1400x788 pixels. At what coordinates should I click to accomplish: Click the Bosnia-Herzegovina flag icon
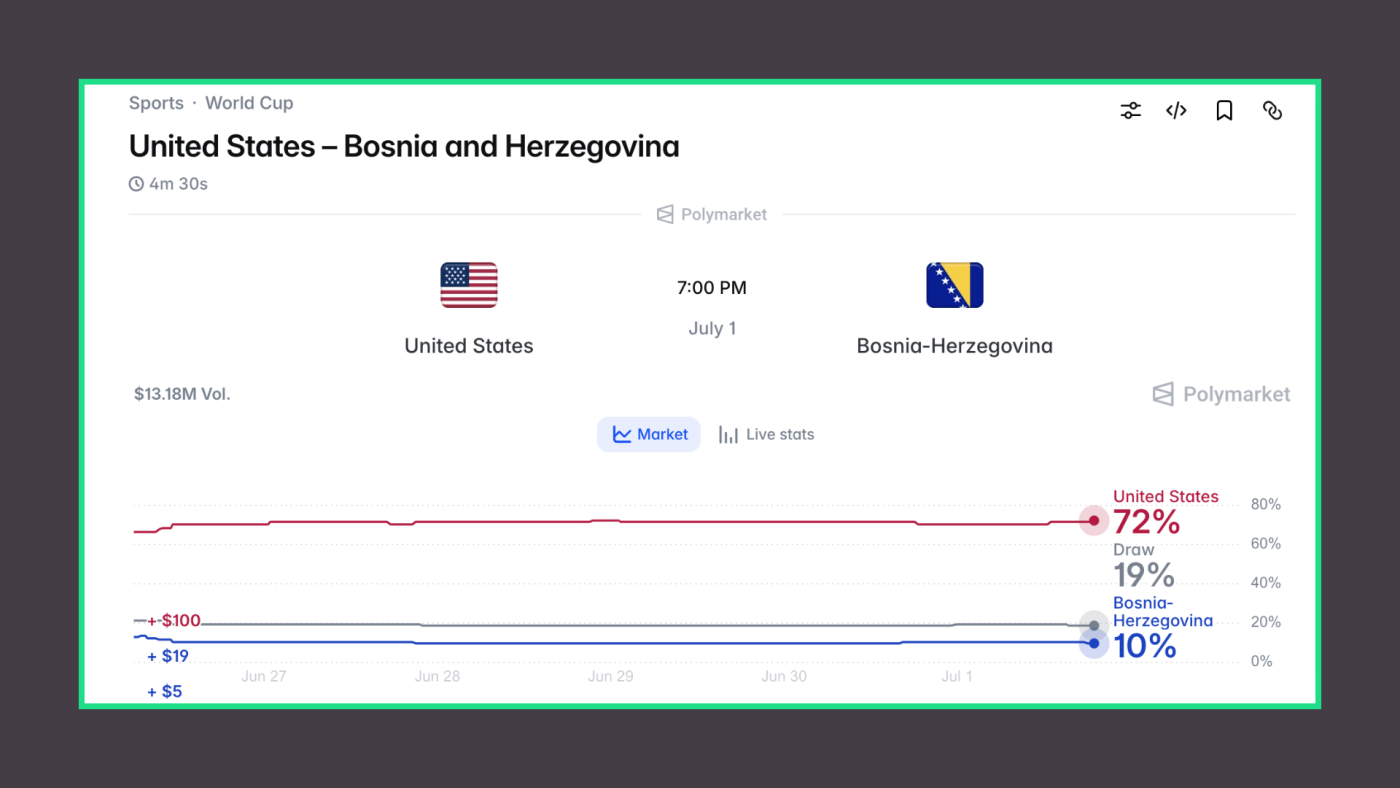coord(954,285)
